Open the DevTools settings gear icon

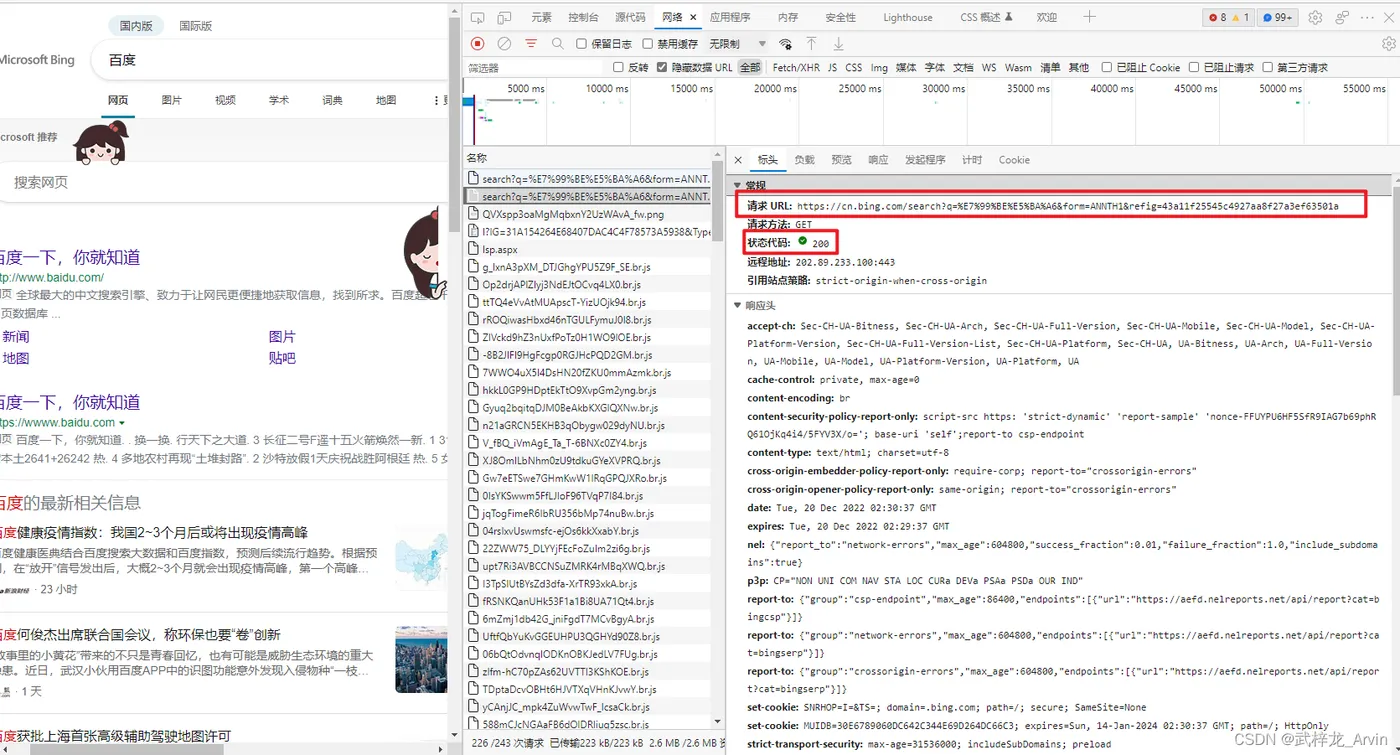coord(1315,18)
